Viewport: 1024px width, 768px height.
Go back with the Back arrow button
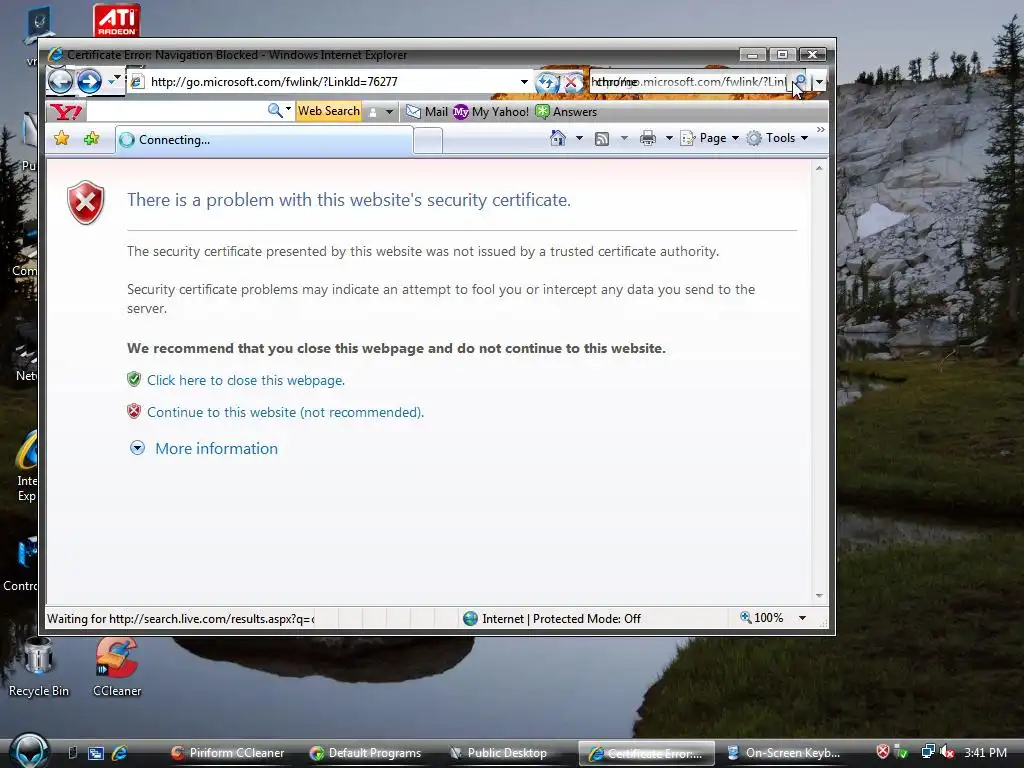click(x=60, y=82)
